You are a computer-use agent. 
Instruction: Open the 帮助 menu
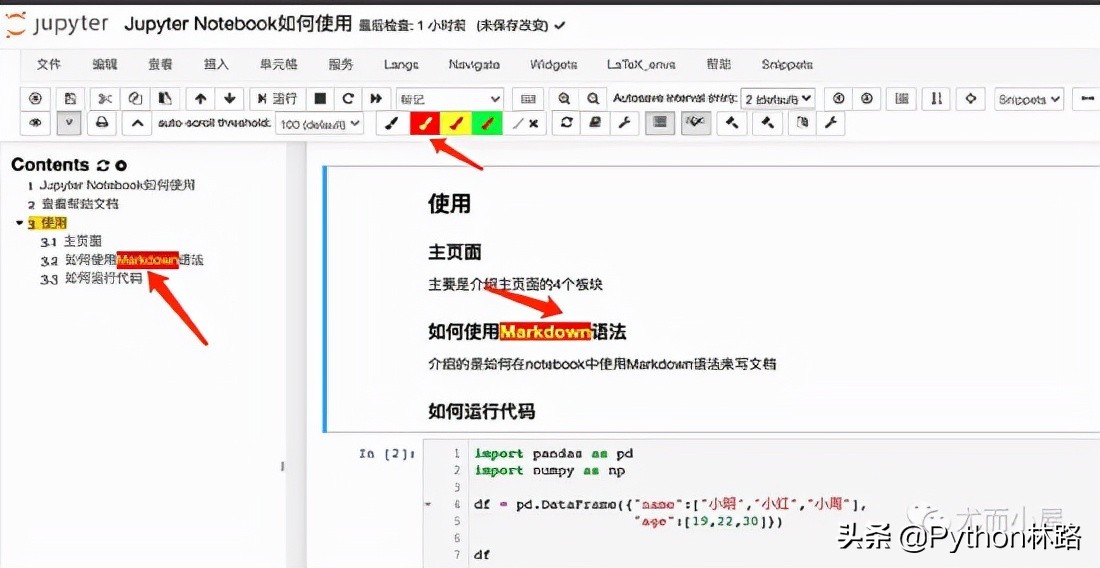pyautogui.click(x=718, y=64)
